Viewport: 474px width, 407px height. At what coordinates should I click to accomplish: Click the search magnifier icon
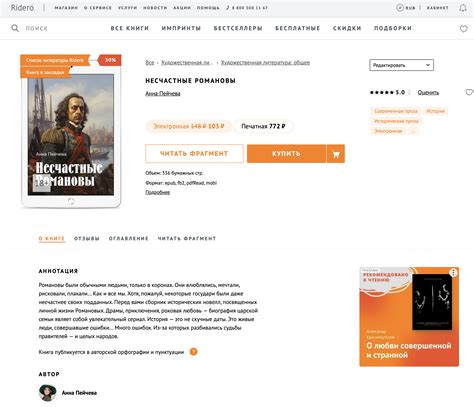15,28
